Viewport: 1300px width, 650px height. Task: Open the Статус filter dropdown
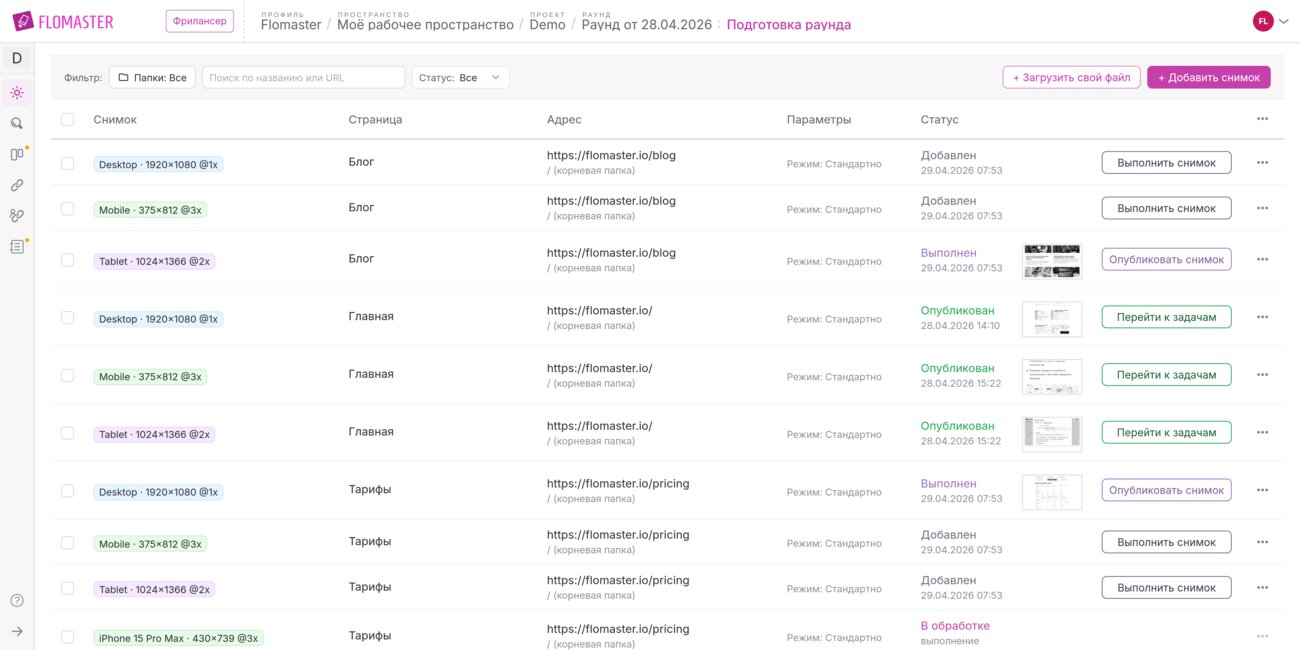[461, 77]
